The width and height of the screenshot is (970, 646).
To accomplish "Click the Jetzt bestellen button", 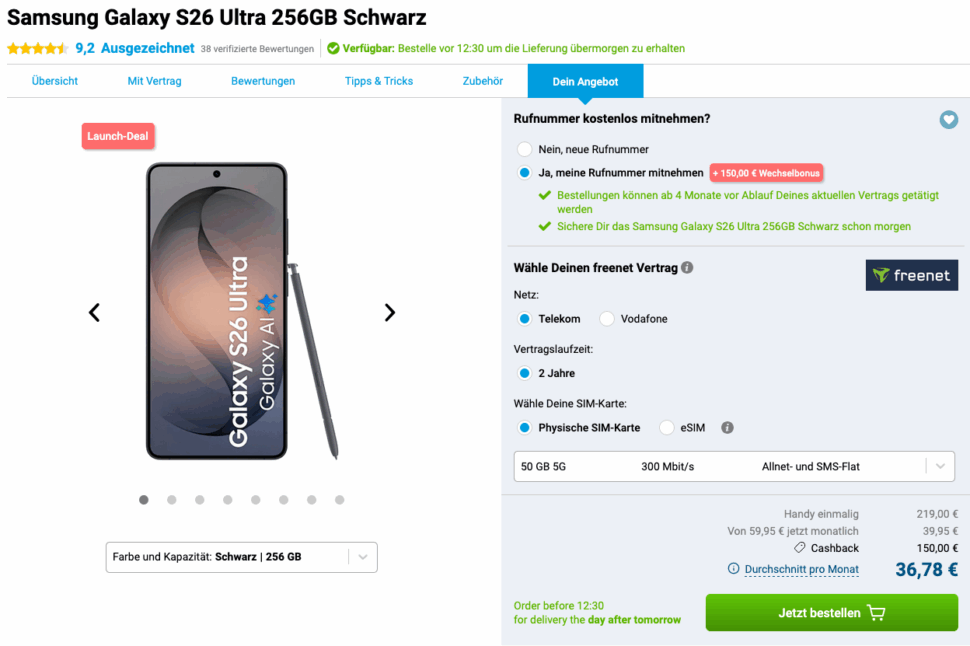I will [x=831, y=612].
